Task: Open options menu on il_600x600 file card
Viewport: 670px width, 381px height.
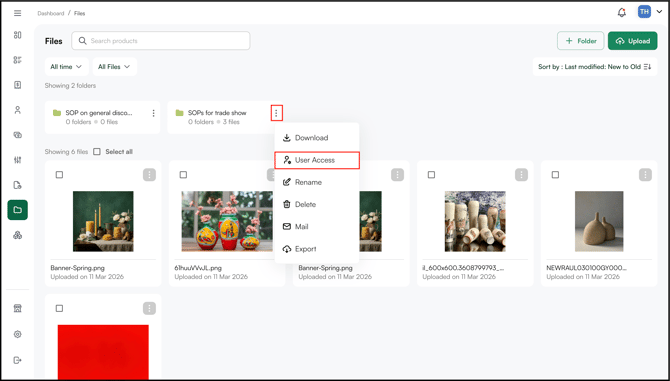Action: tap(521, 175)
